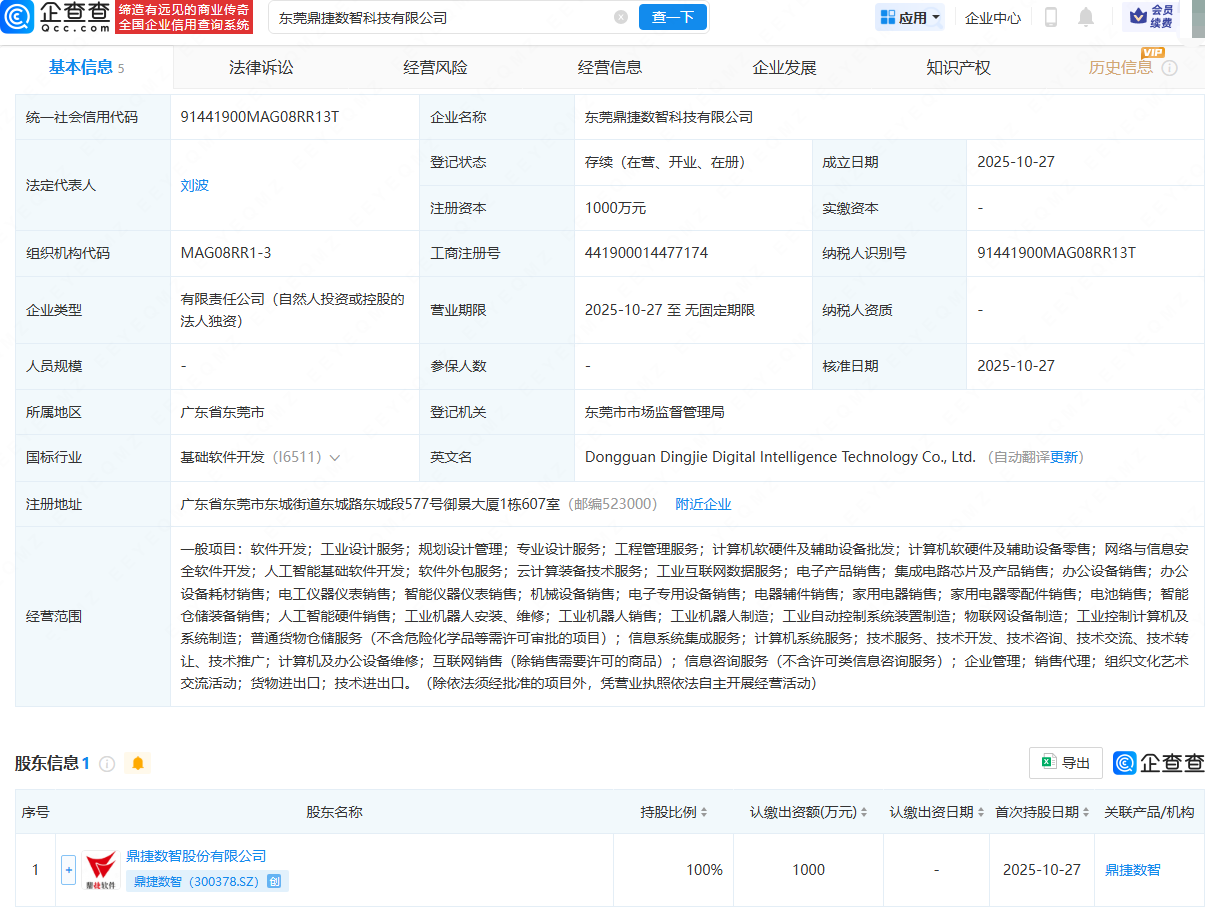Clear the search box with the × icon
Image resolution: width=1205 pixels, height=907 pixels.
pyautogui.click(x=622, y=17)
